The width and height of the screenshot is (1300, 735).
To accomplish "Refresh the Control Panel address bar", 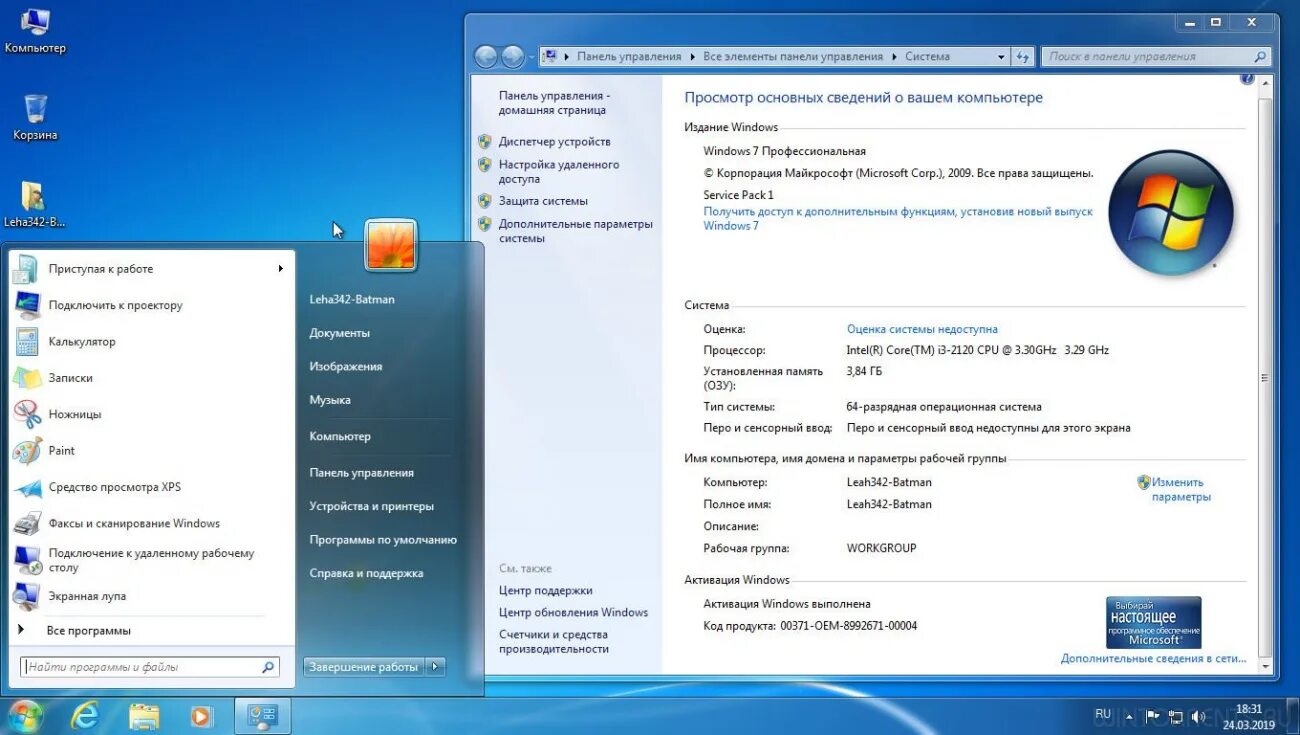I will 1022,57.
